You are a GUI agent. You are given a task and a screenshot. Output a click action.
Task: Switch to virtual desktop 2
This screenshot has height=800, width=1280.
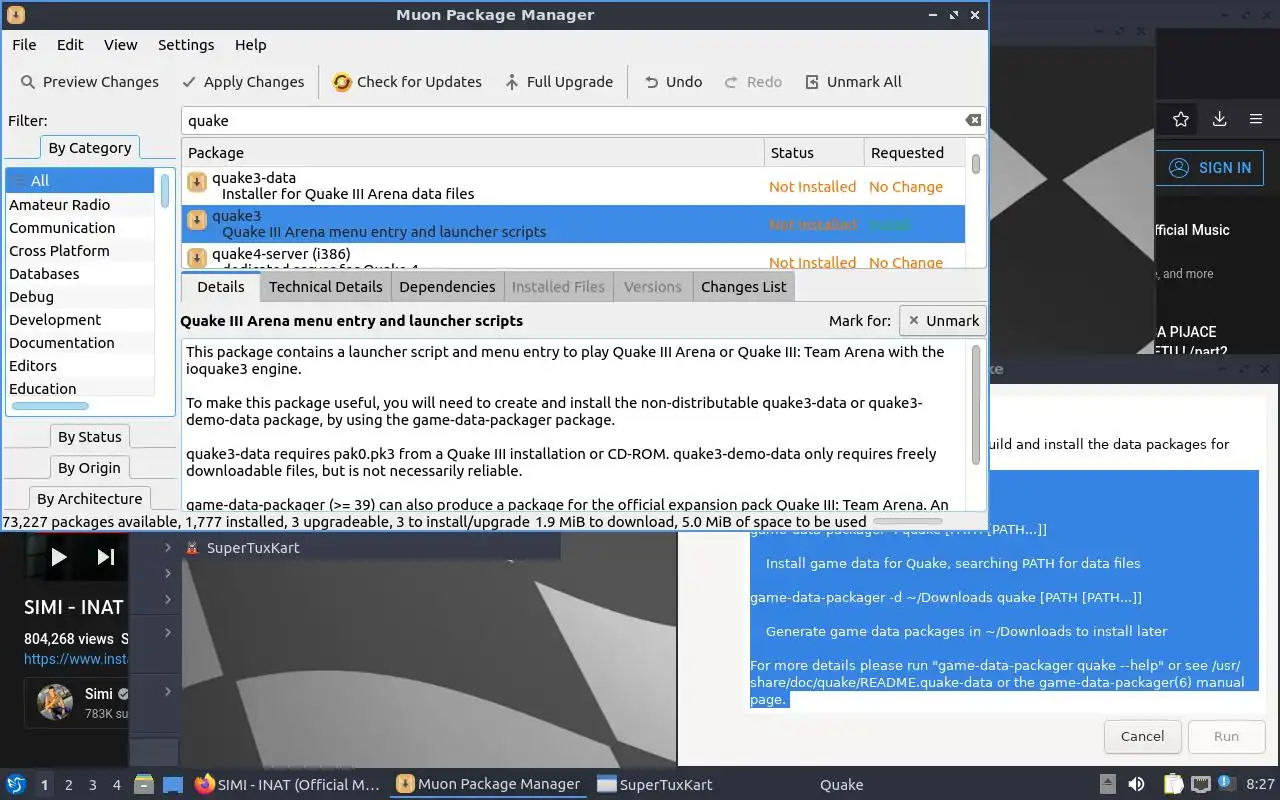point(69,785)
